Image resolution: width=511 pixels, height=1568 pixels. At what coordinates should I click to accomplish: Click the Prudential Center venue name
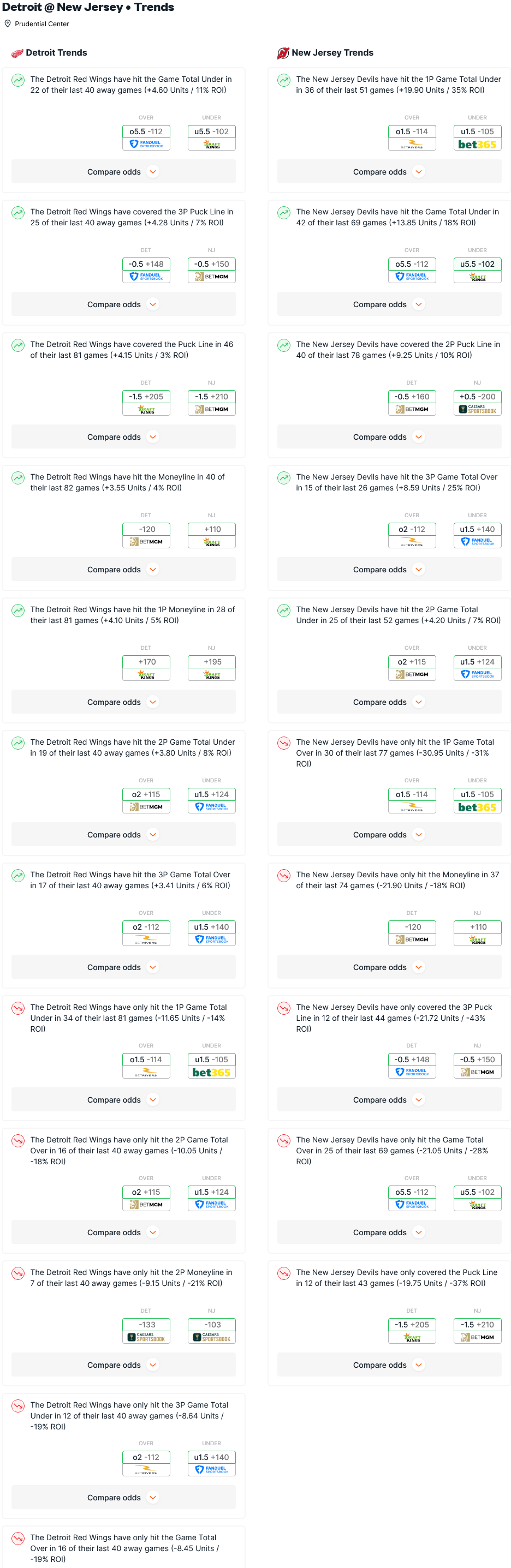42,24
